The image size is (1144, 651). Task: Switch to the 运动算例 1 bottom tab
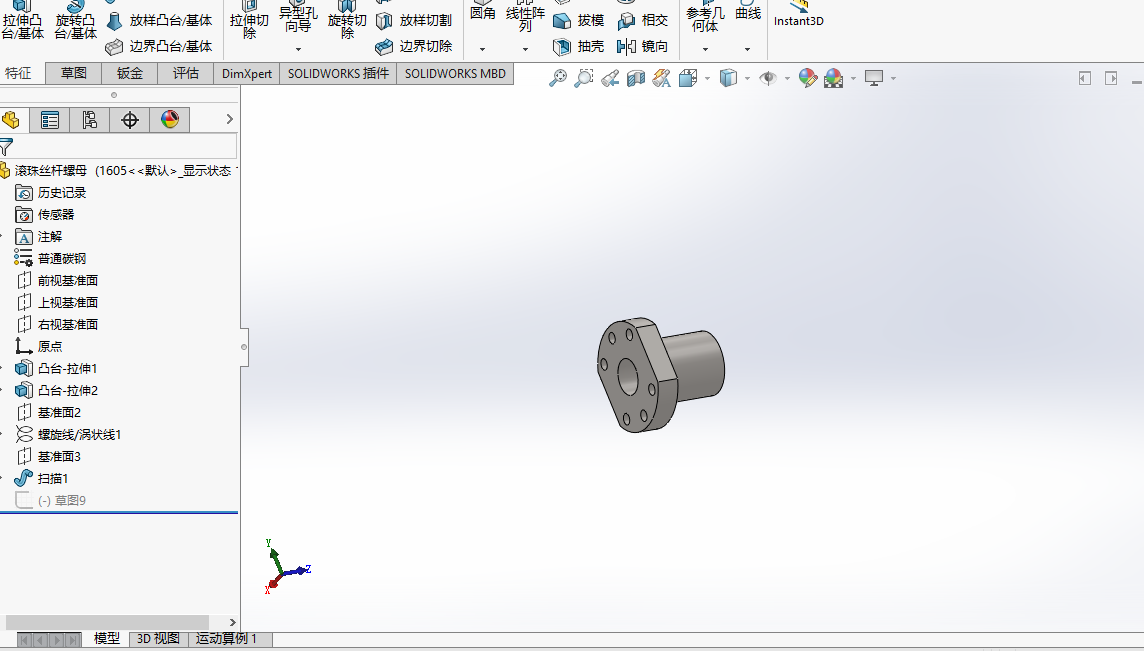tap(227, 639)
